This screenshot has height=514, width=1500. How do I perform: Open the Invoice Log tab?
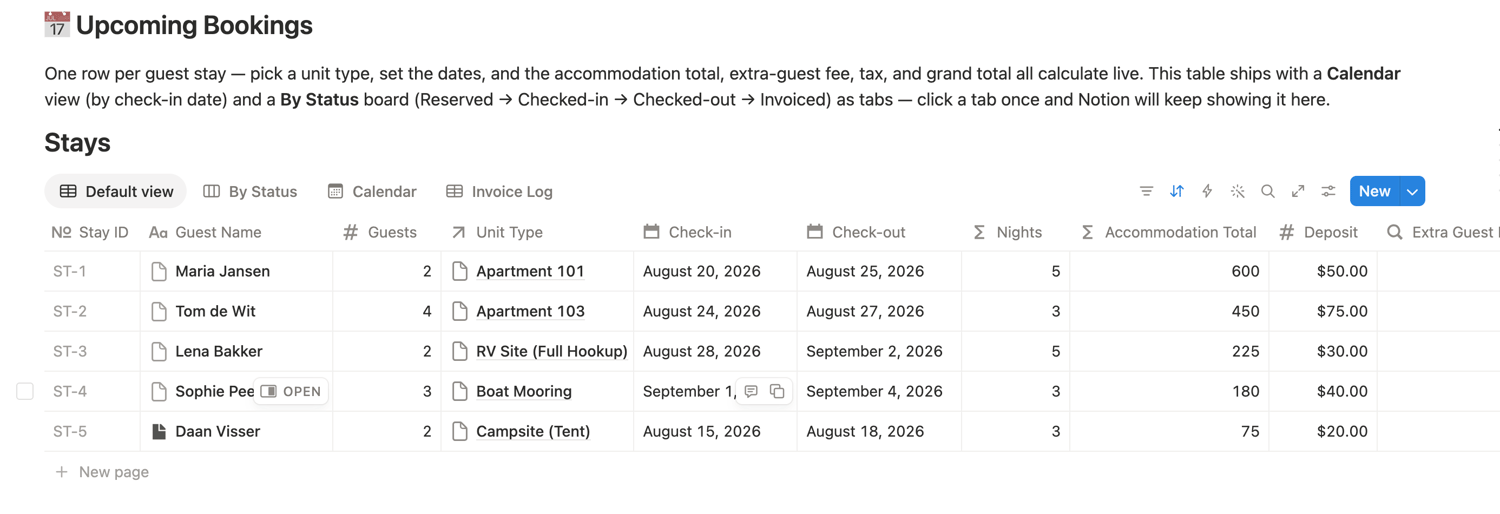499,191
